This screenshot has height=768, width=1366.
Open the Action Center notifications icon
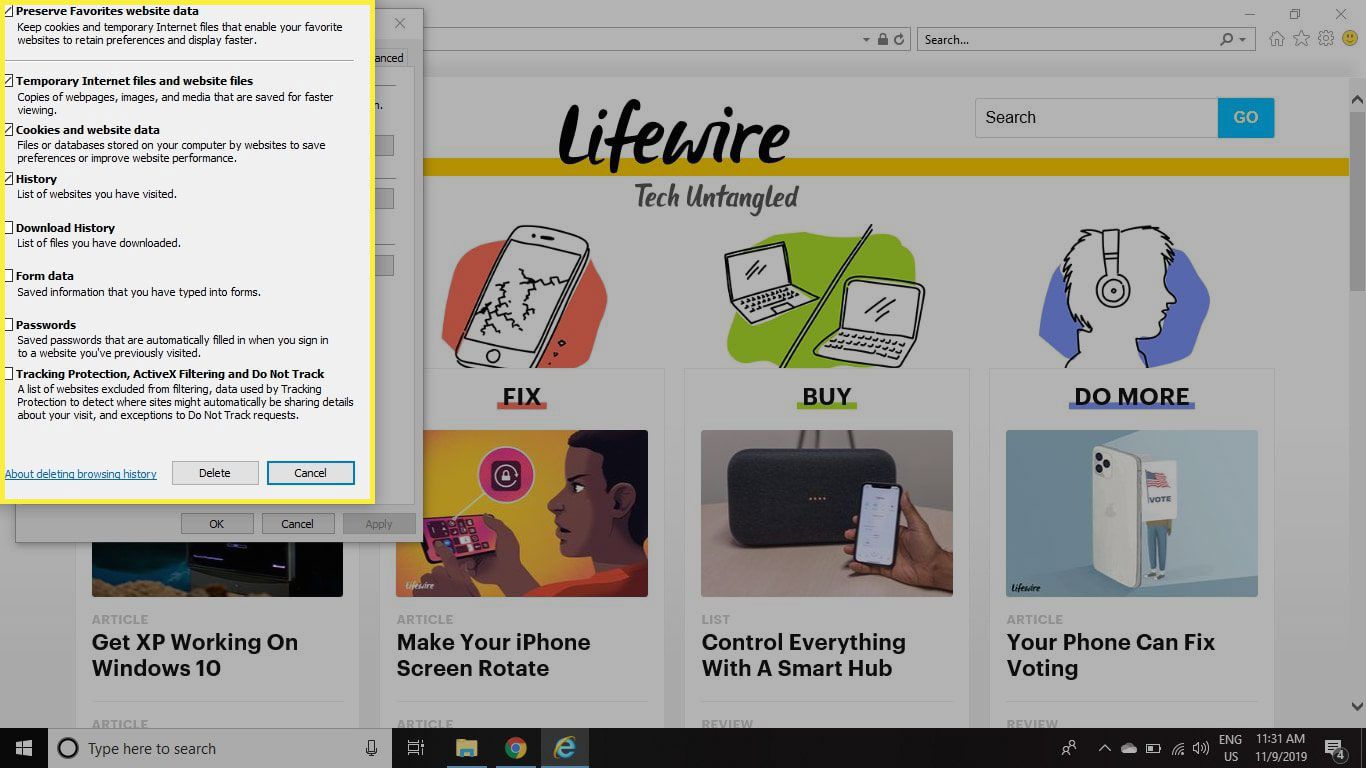tap(1334, 748)
